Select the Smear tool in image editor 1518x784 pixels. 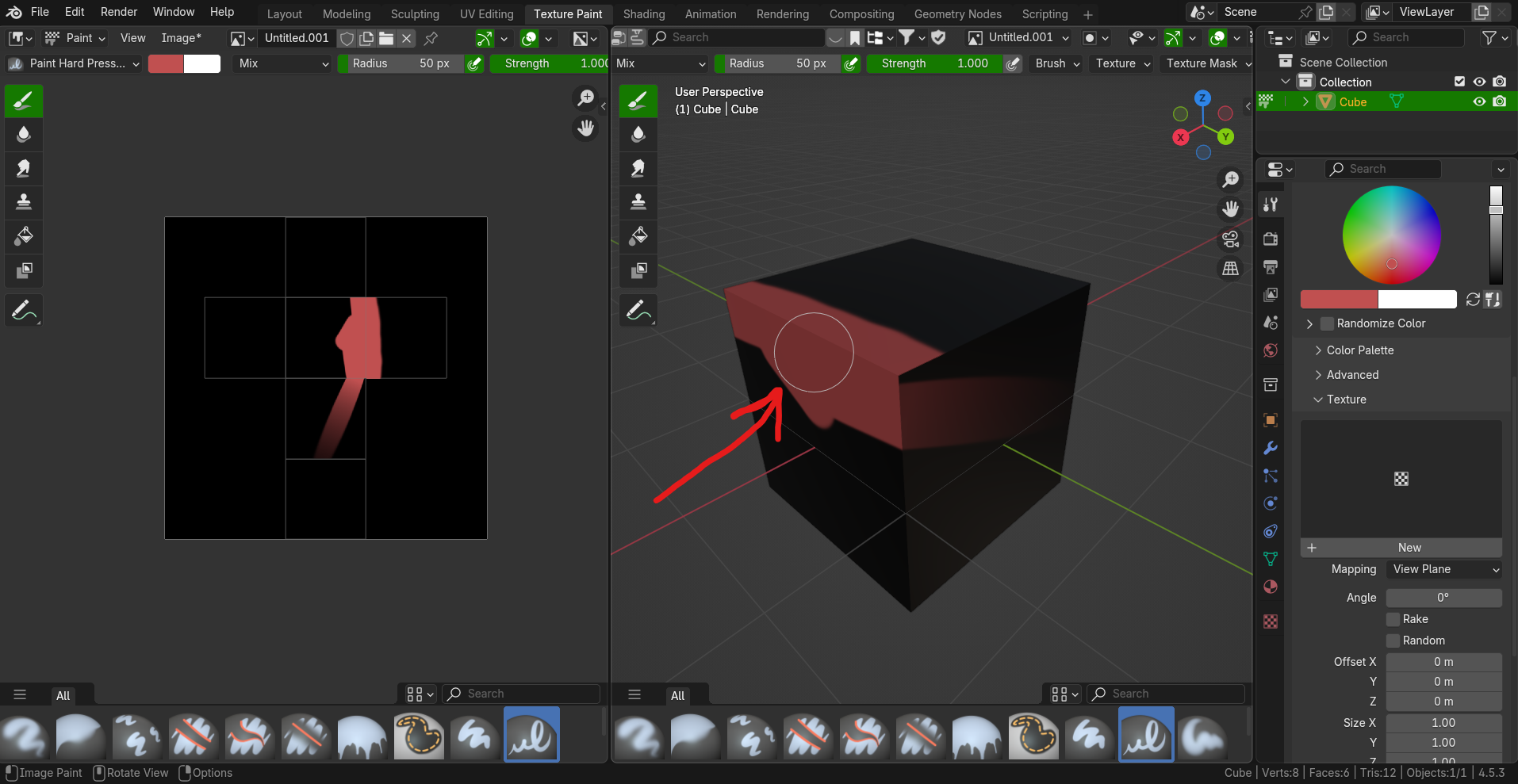[x=24, y=168]
